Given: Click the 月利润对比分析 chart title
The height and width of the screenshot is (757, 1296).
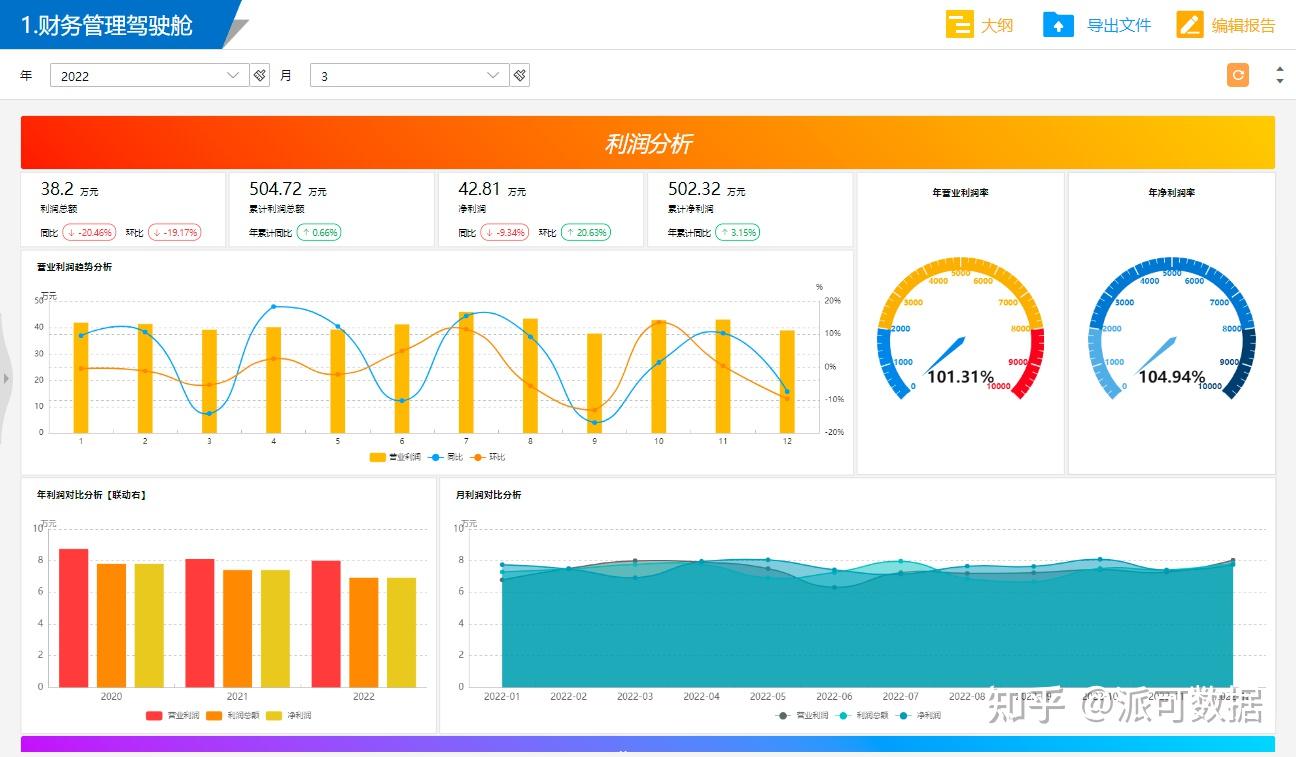Looking at the screenshot, I should tap(488, 495).
